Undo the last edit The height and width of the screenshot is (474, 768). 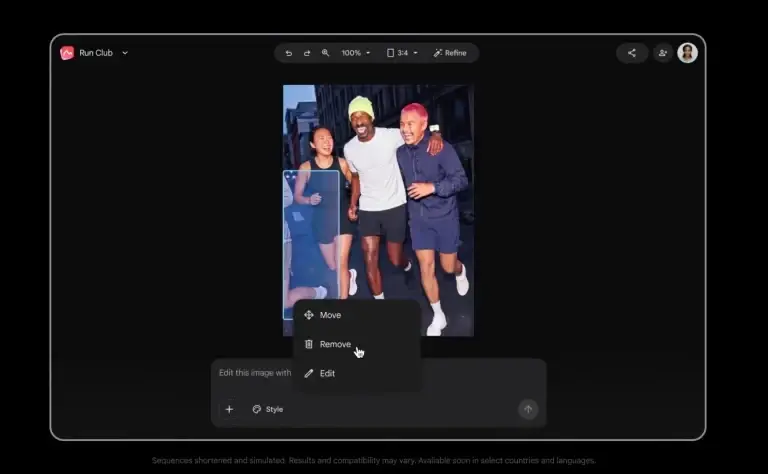[288, 53]
